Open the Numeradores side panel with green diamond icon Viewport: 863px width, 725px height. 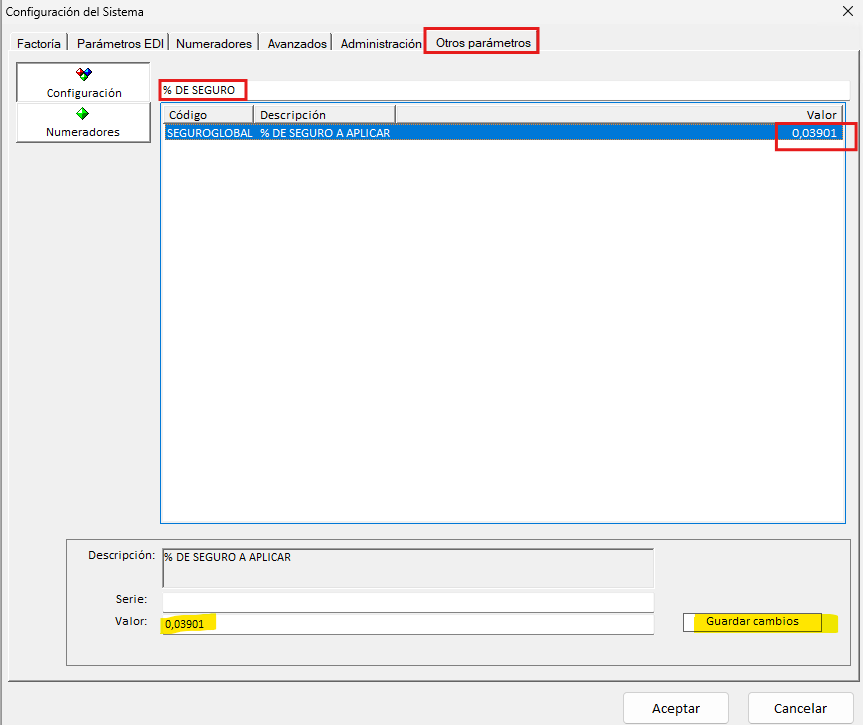pyautogui.click(x=83, y=122)
